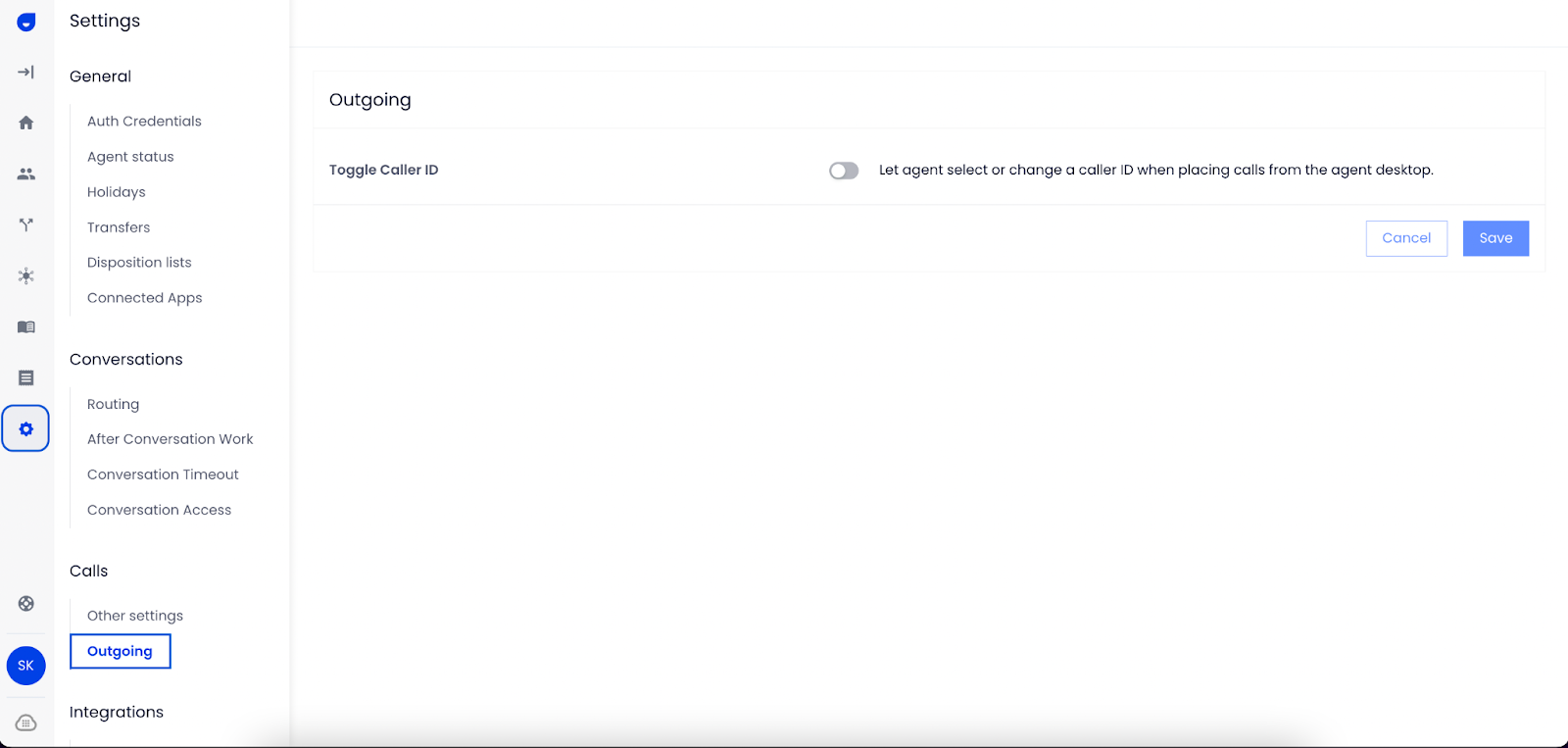Viewport: 1568px width, 748px height.
Task: Click the Conversations section heading
Action: click(x=126, y=360)
